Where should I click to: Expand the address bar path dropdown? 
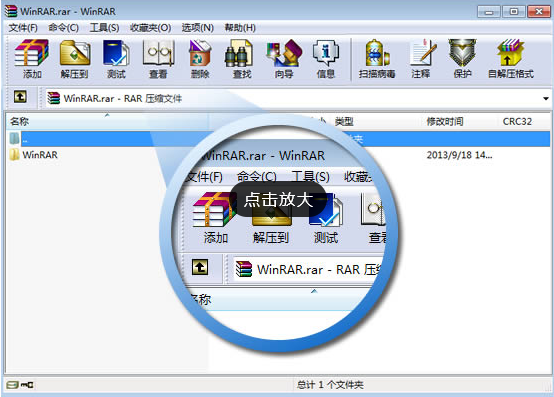click(546, 99)
